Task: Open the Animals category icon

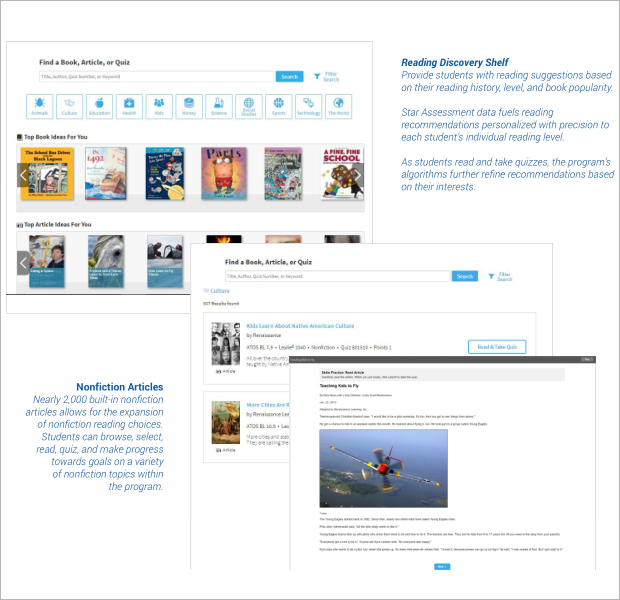Action: tap(40, 106)
